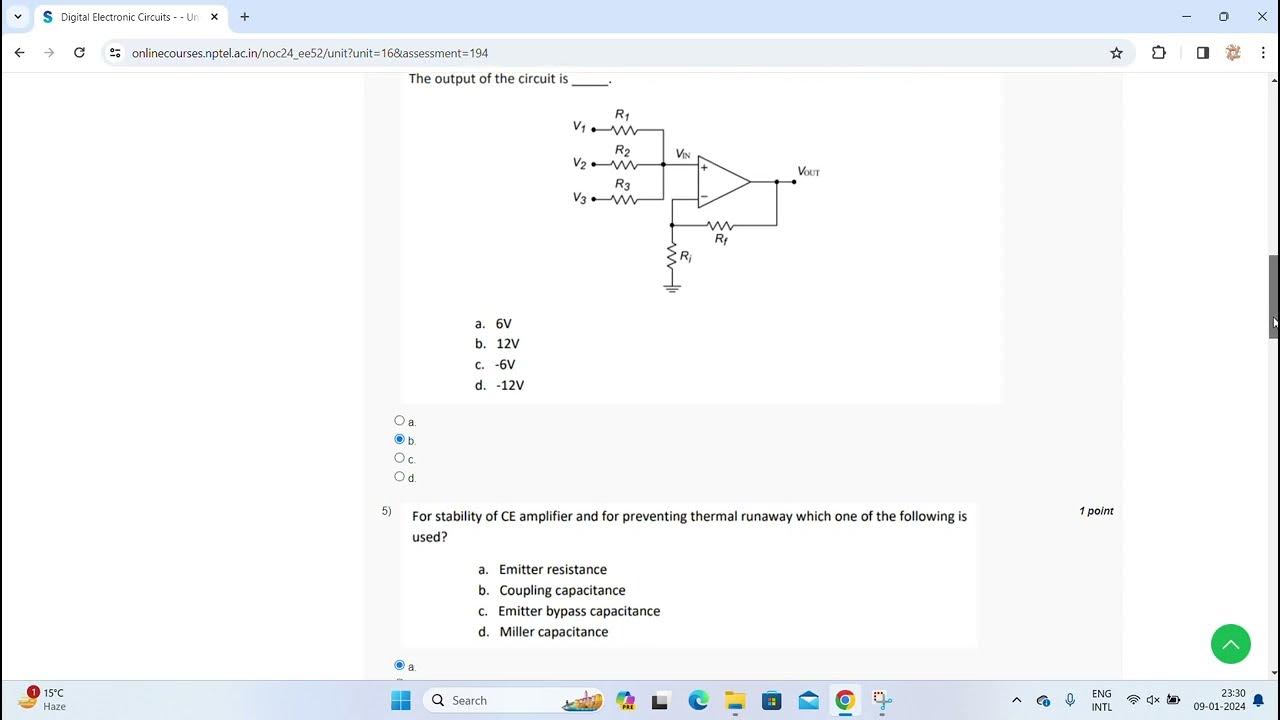Toggle the browser side panel
The width and height of the screenshot is (1280, 720).
[x=1202, y=53]
